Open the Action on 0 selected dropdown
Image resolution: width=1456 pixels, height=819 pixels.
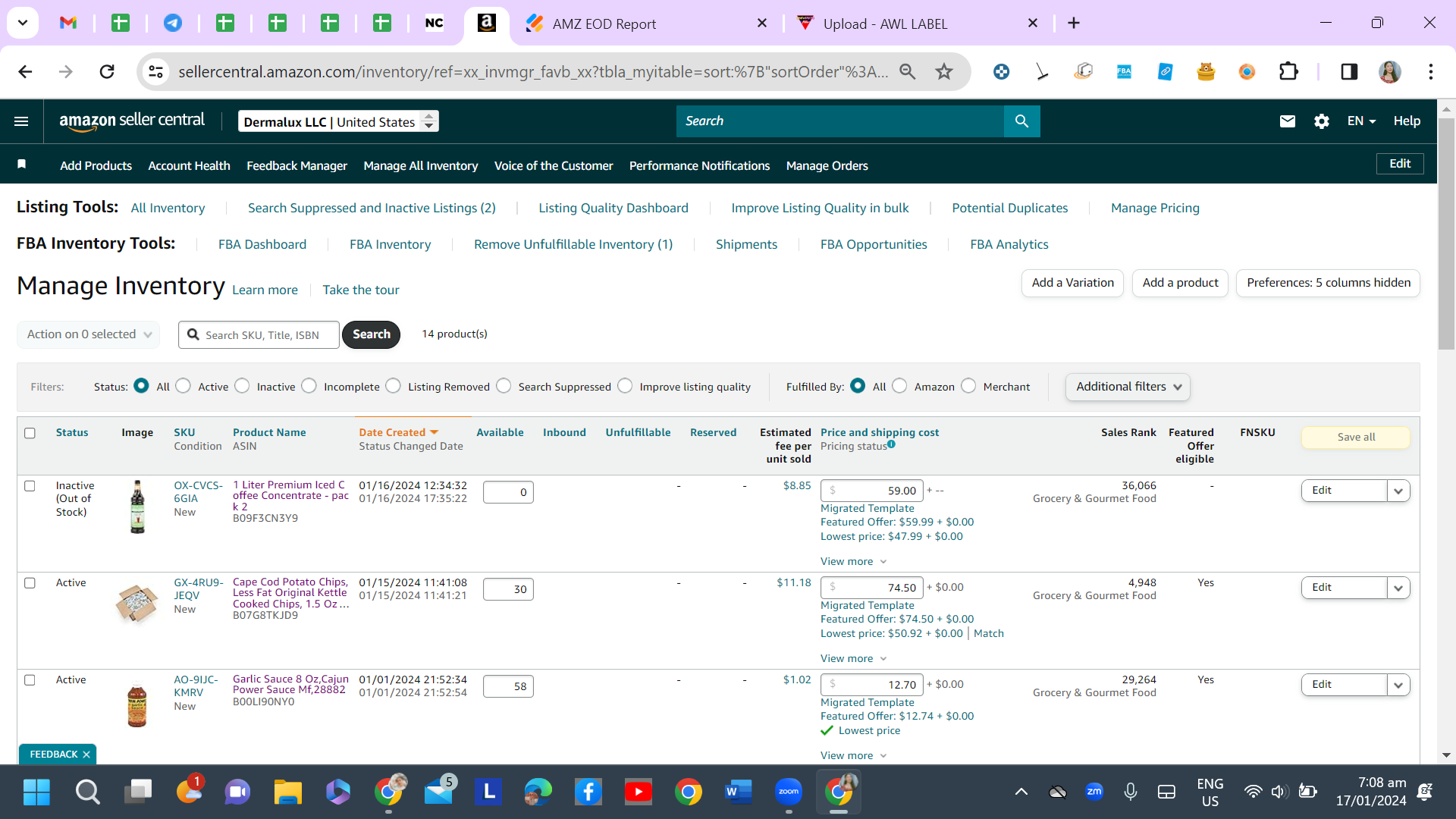89,334
